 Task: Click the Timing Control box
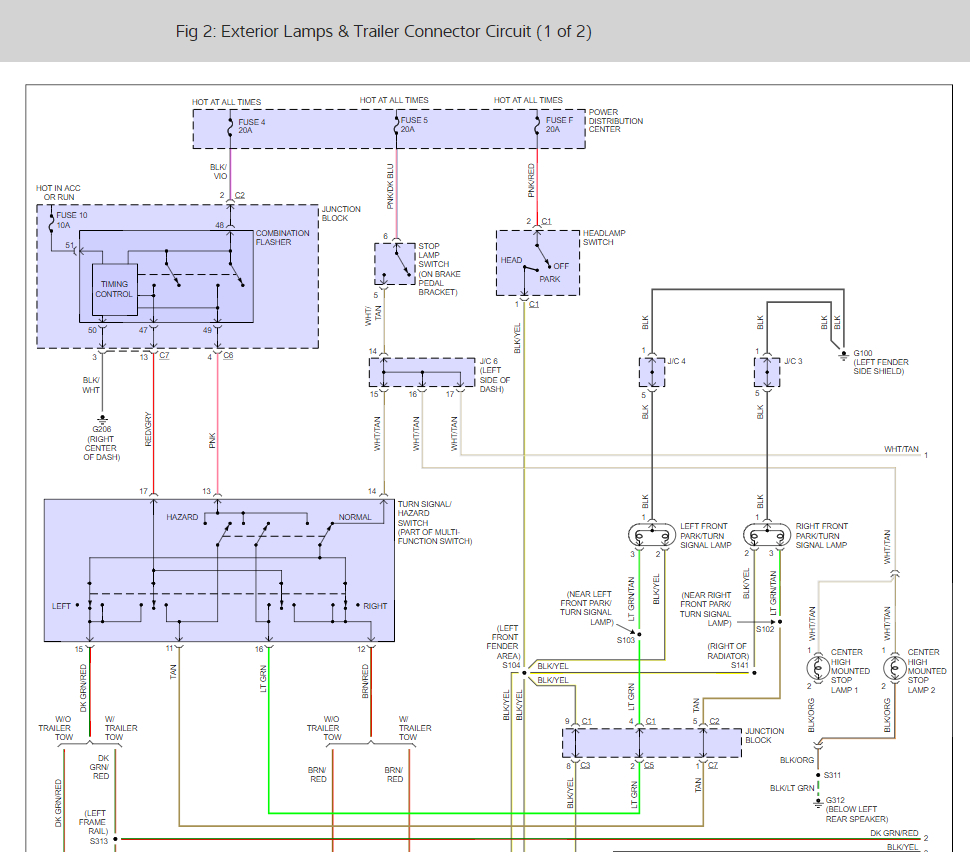114,290
